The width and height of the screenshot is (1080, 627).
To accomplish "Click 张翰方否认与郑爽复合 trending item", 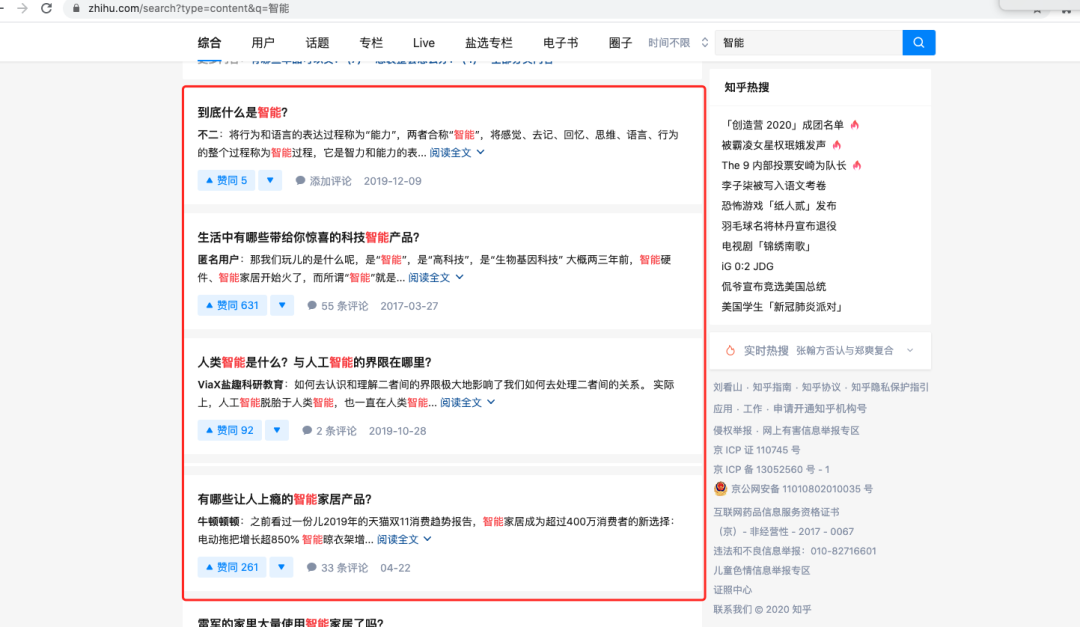I will click(x=844, y=350).
